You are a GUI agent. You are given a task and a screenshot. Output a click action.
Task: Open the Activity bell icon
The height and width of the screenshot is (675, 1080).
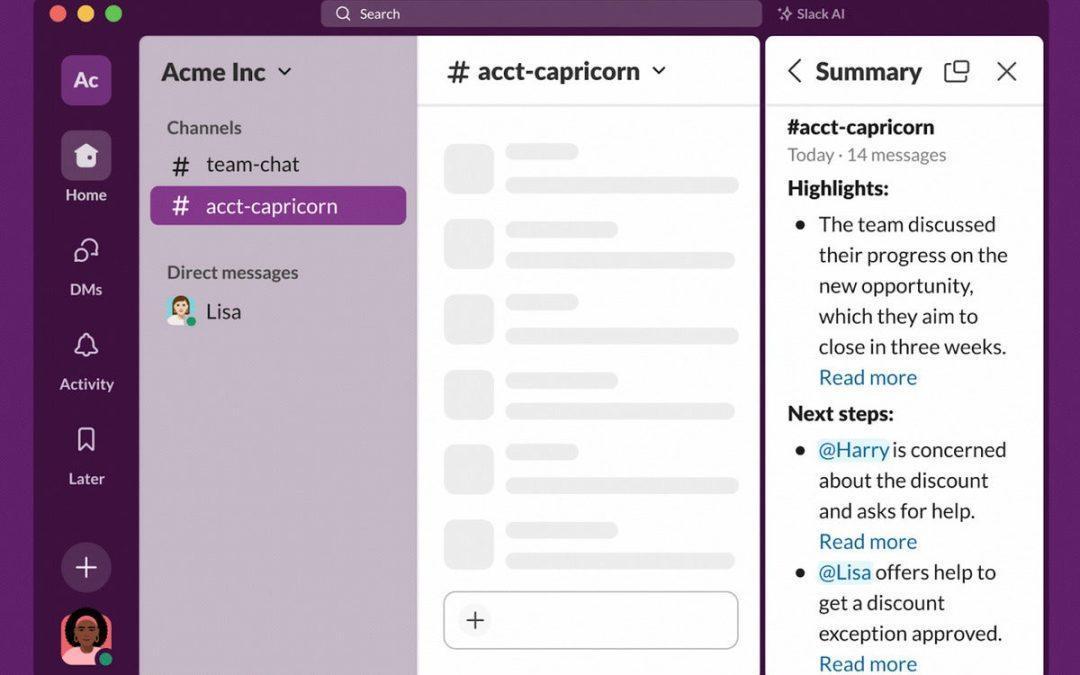tap(86, 345)
